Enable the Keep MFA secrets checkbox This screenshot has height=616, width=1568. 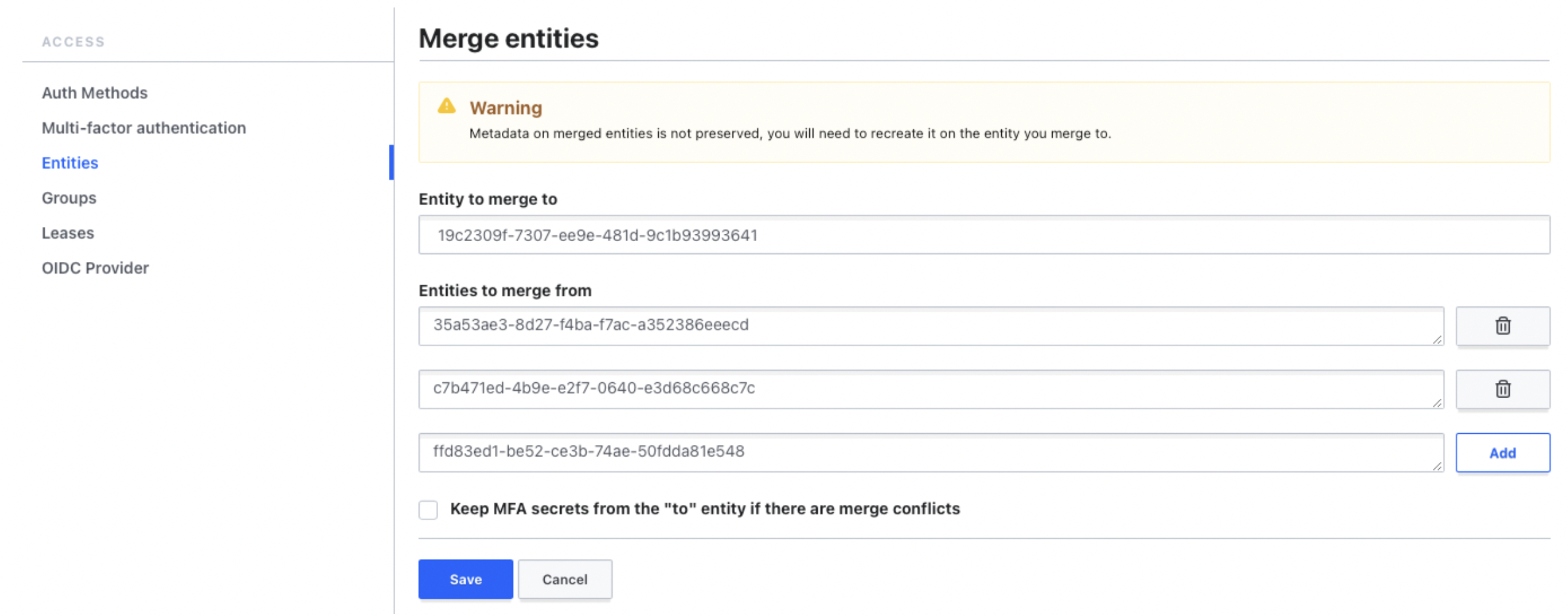tap(428, 509)
